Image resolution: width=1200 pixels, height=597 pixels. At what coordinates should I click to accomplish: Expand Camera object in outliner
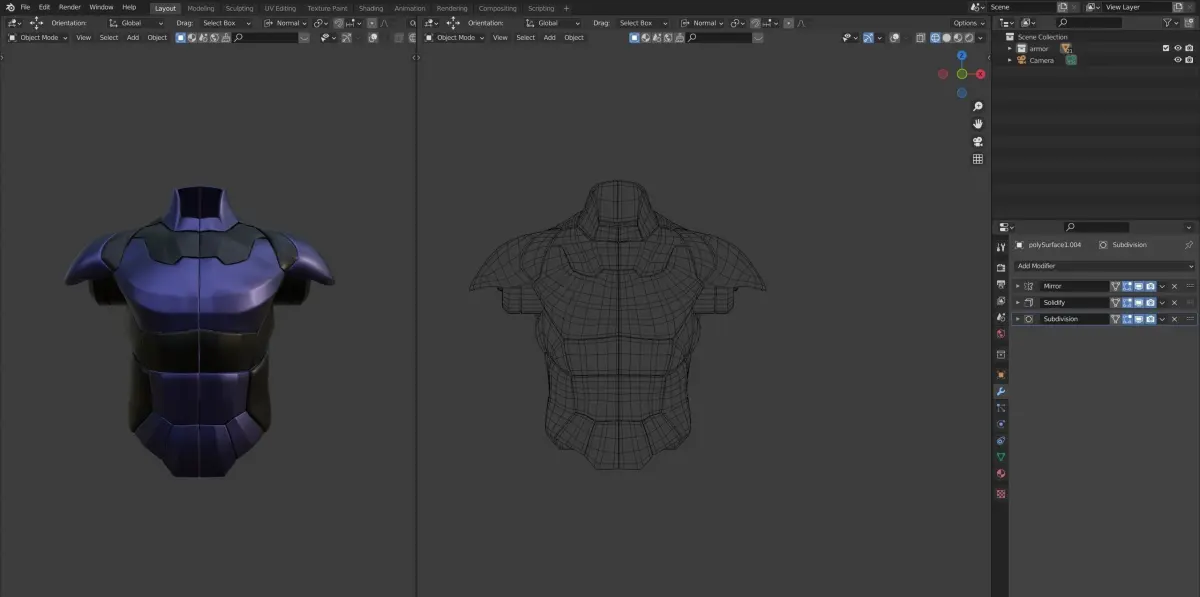1010,60
